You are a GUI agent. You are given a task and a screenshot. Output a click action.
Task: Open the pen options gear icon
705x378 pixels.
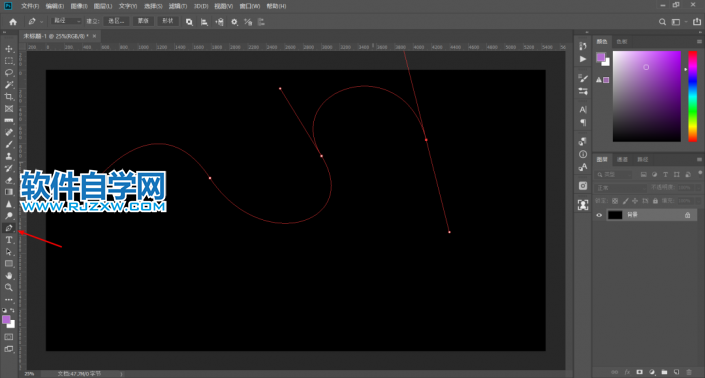point(234,22)
